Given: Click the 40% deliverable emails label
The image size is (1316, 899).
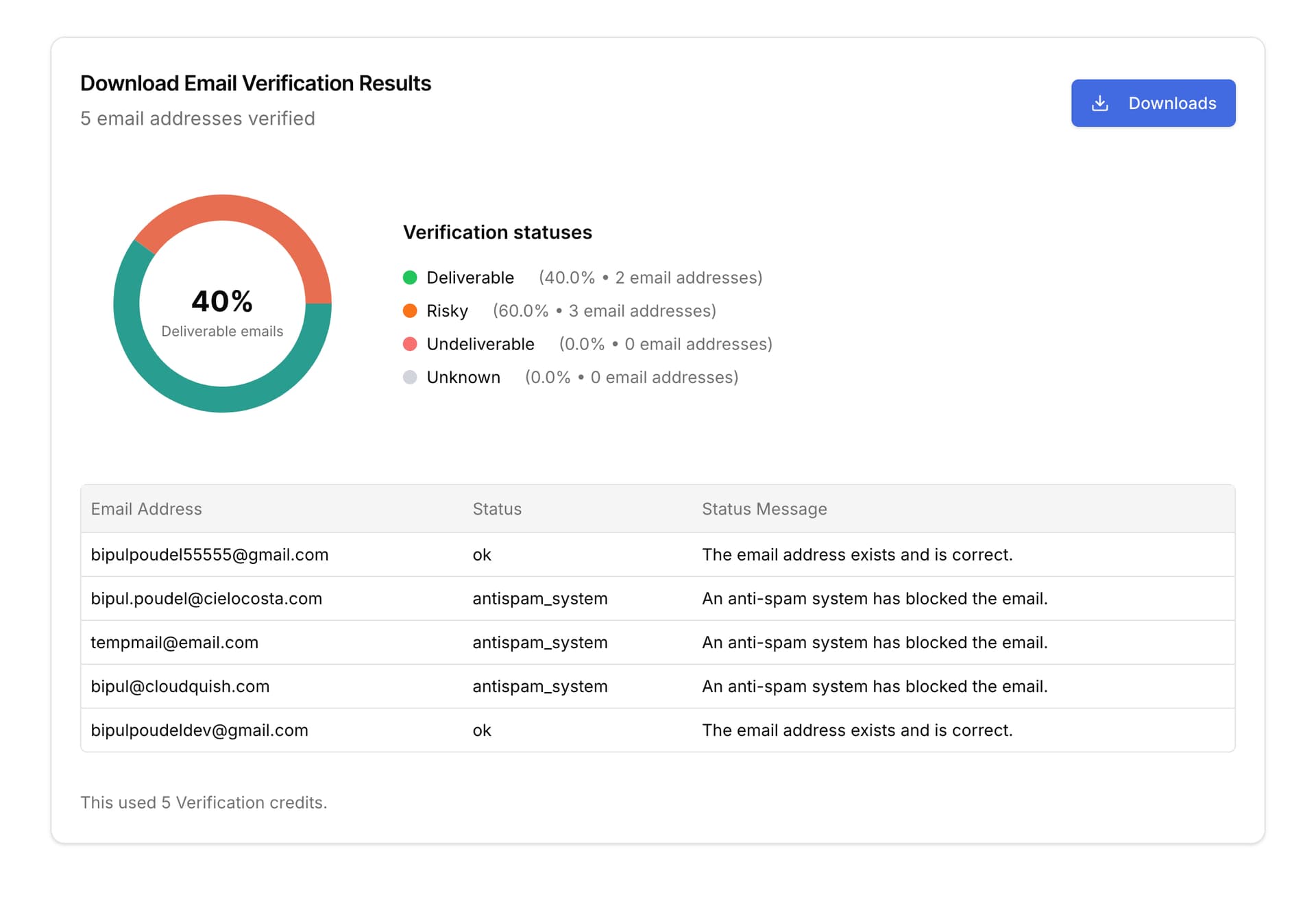Looking at the screenshot, I should tap(222, 302).
